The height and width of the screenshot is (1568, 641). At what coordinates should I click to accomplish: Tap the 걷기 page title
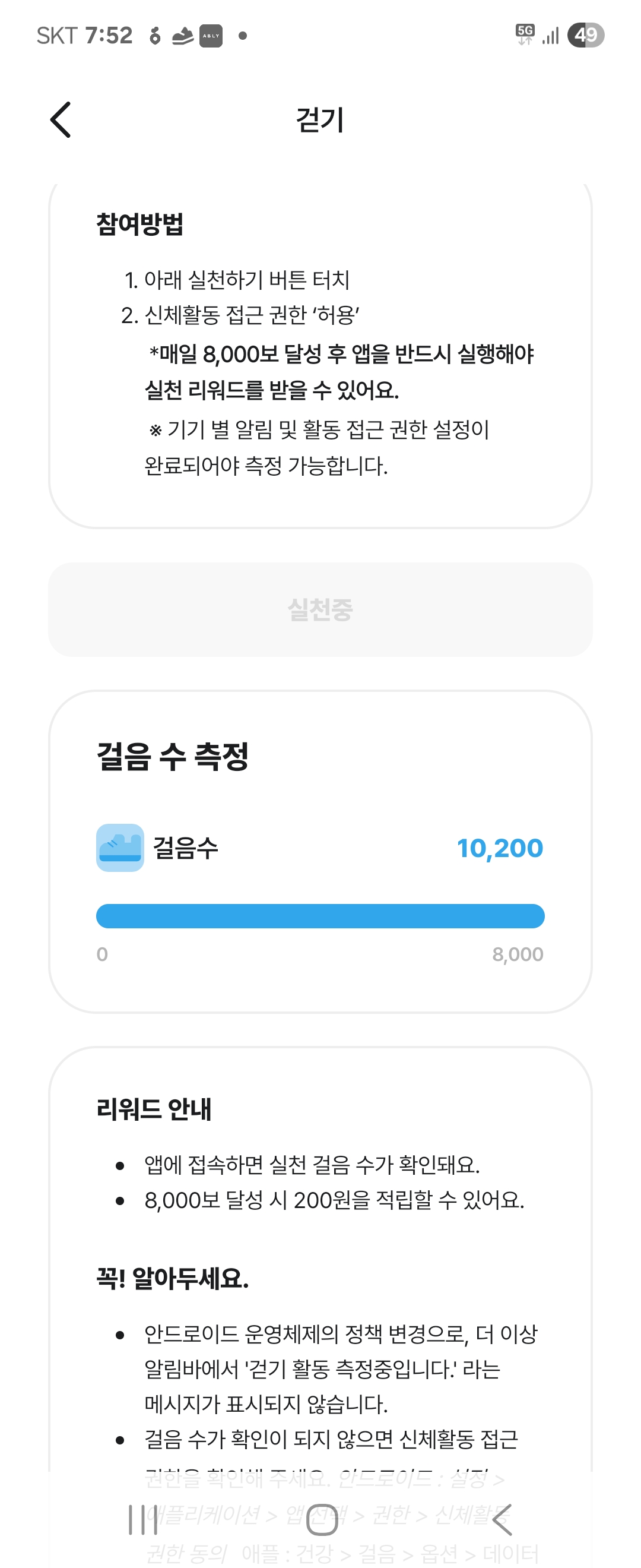coord(320,120)
